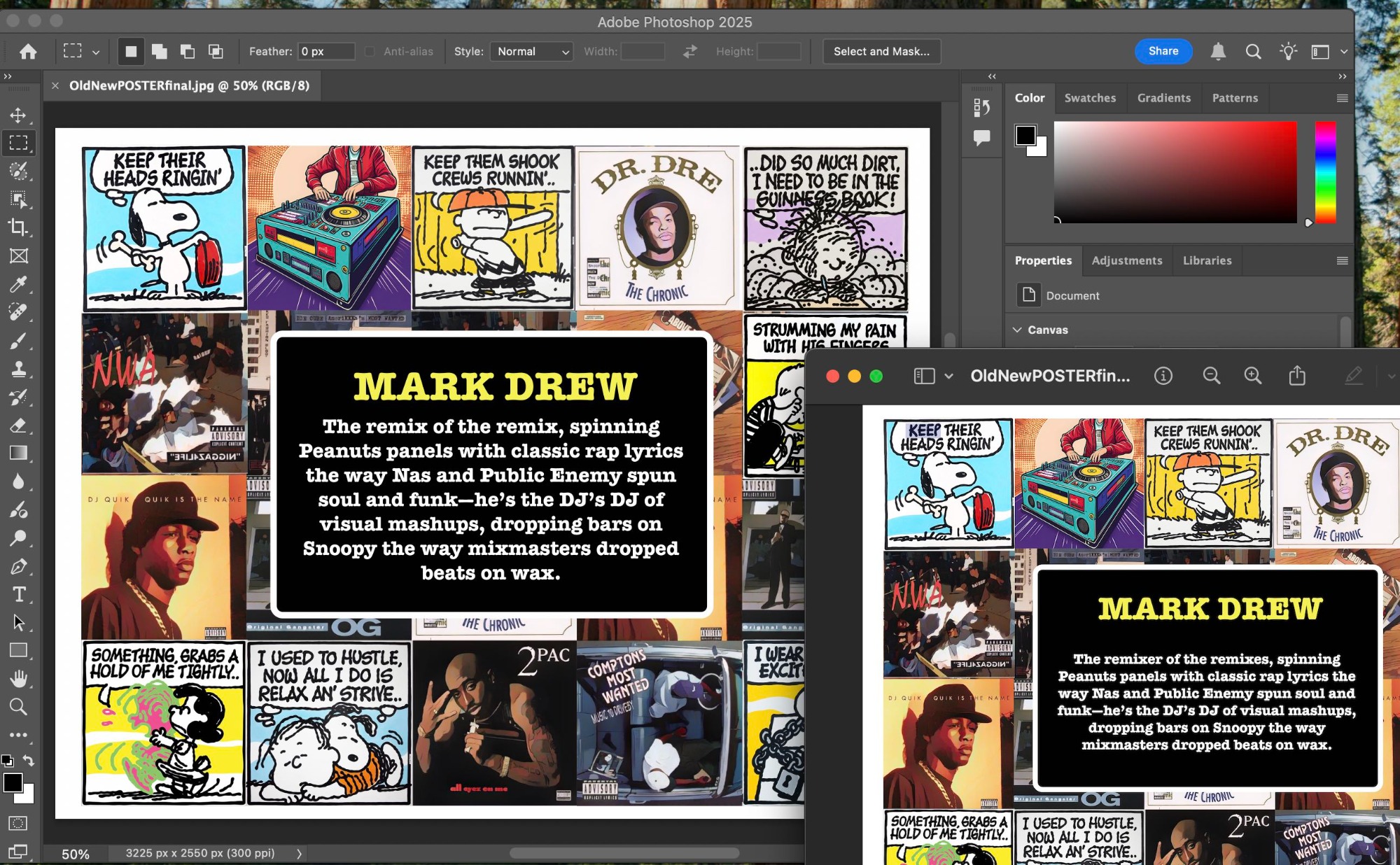Select the Frame tool
Viewport: 1400px width, 865px height.
coord(18,256)
